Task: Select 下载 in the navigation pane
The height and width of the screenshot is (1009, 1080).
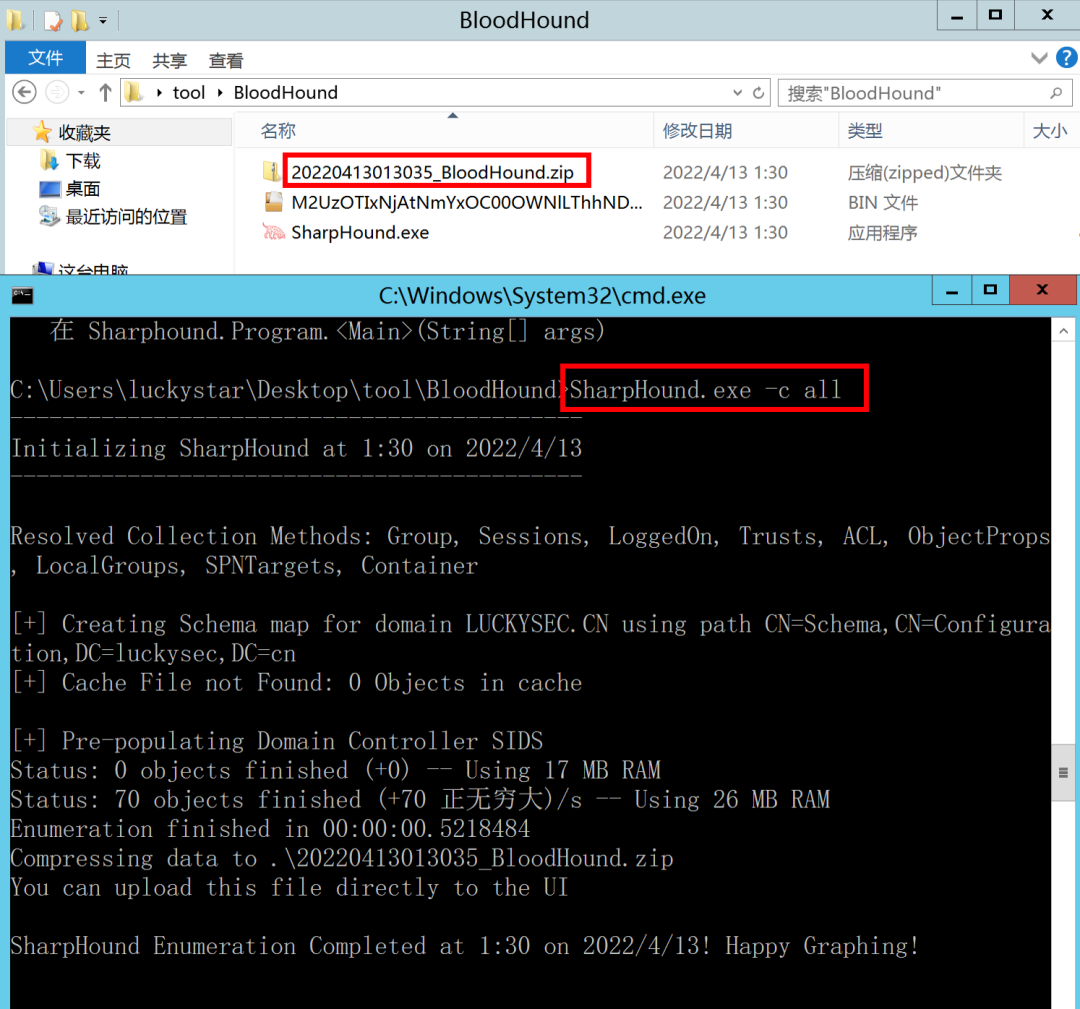Action: pos(83,160)
